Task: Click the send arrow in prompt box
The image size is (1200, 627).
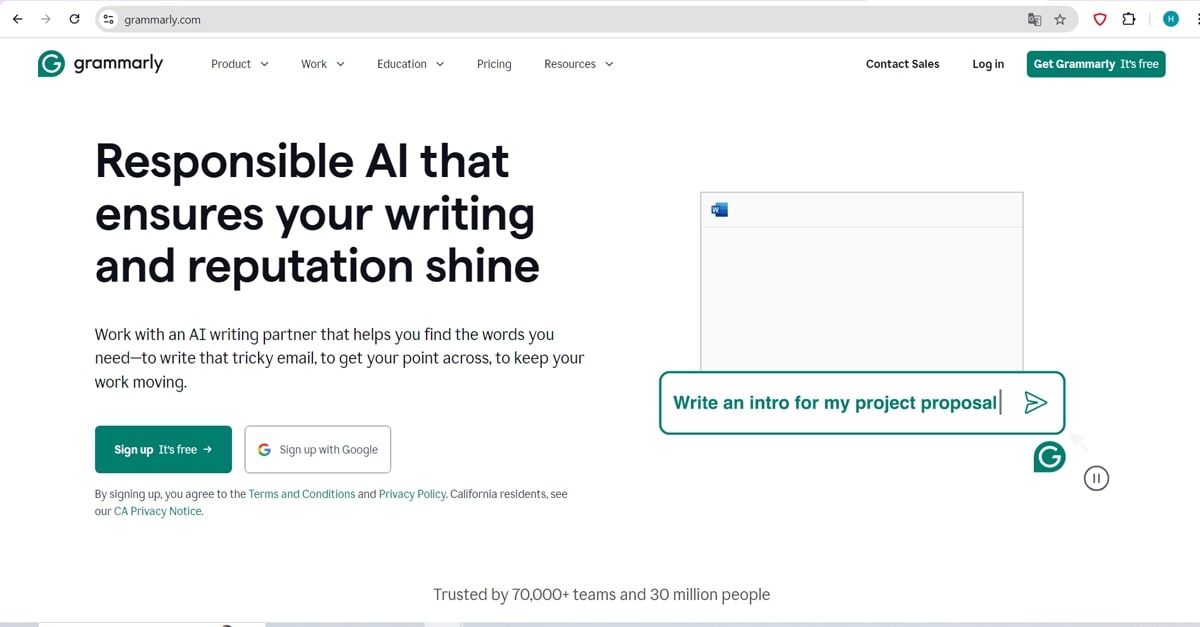Action: point(1036,402)
